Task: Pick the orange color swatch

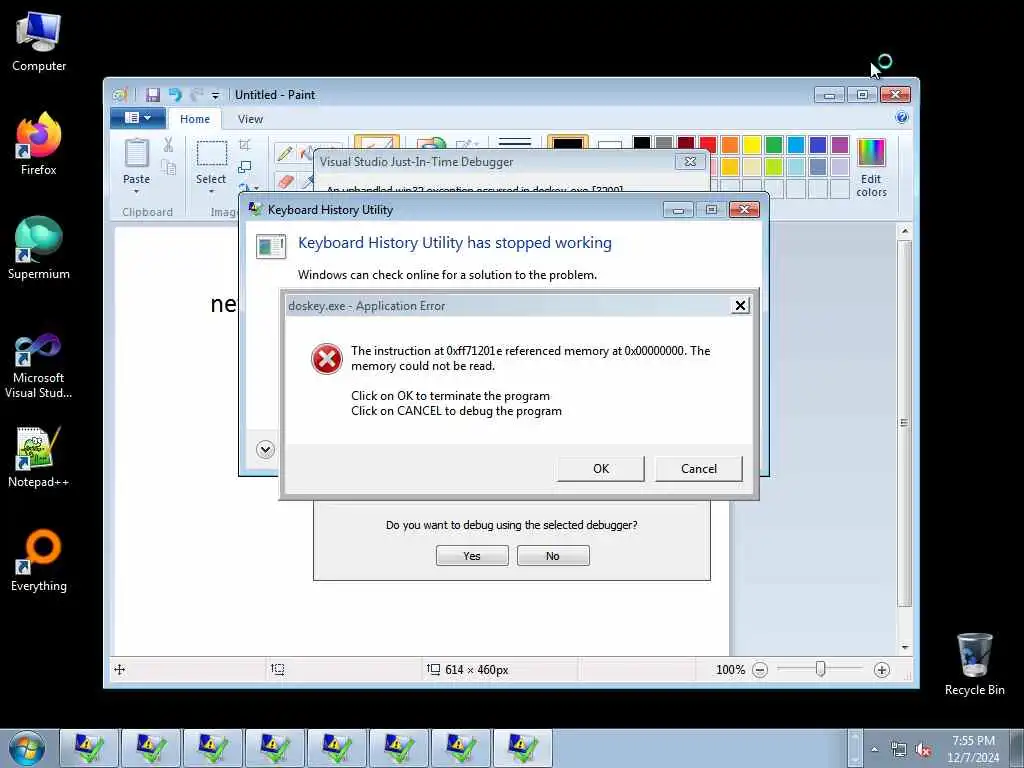Action: (730, 144)
